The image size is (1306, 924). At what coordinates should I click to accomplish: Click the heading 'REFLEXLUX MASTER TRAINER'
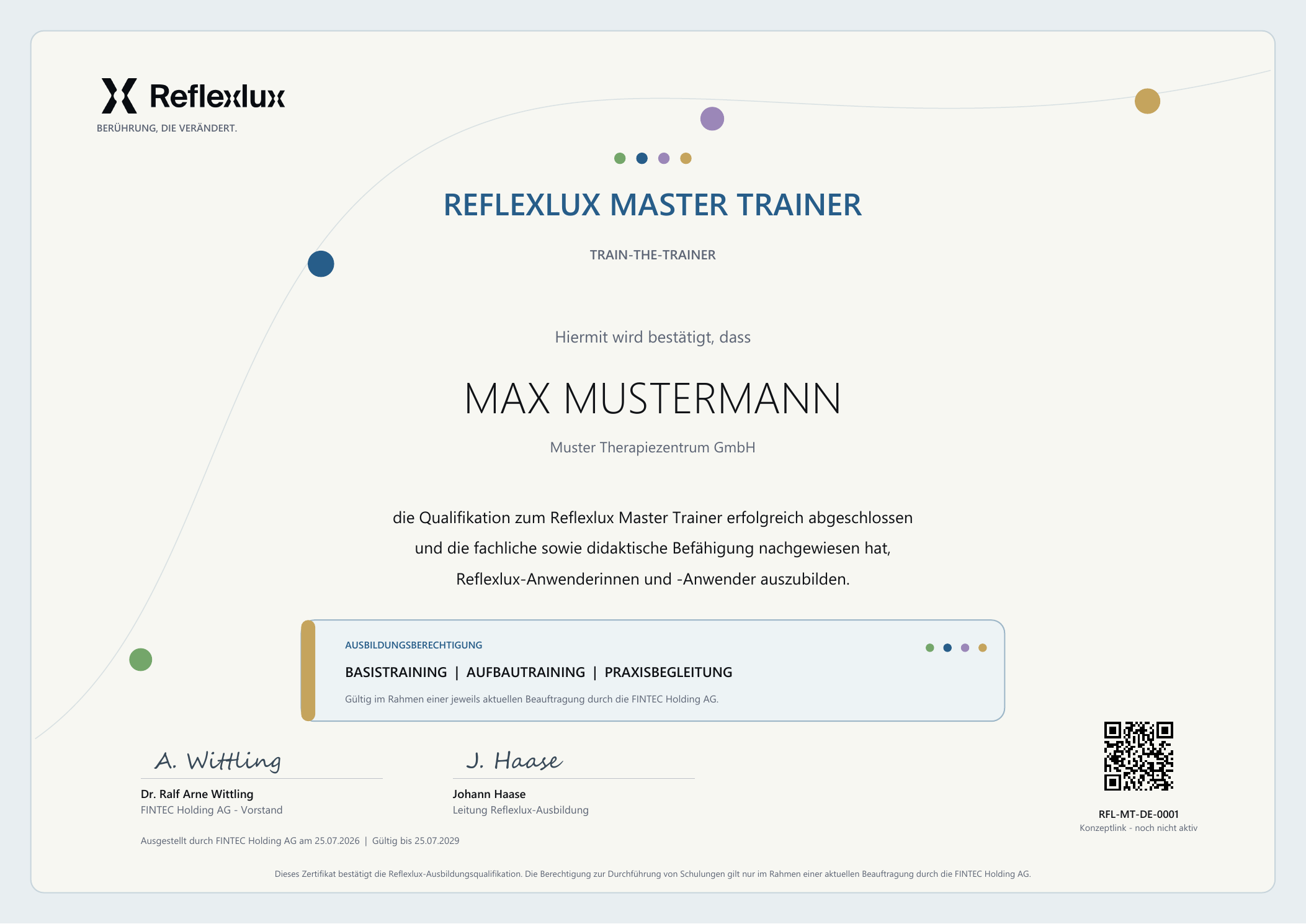pos(653,205)
